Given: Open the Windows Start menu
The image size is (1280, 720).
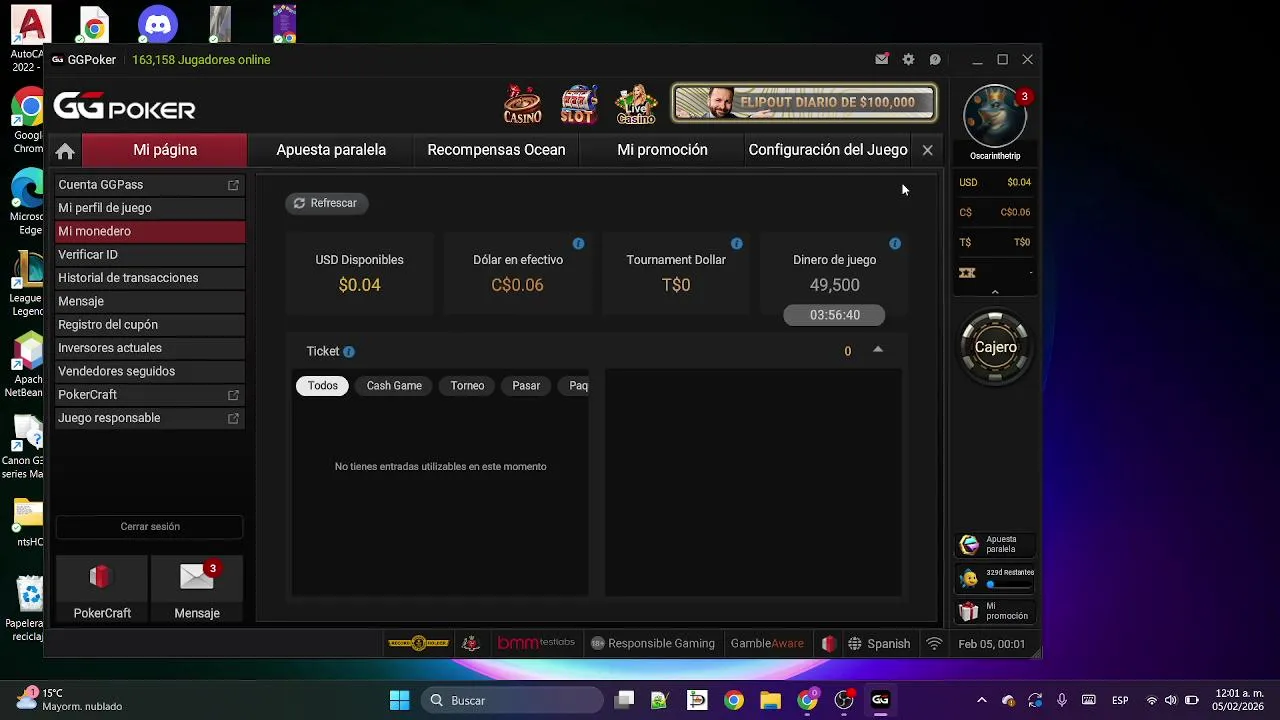Looking at the screenshot, I should point(399,700).
